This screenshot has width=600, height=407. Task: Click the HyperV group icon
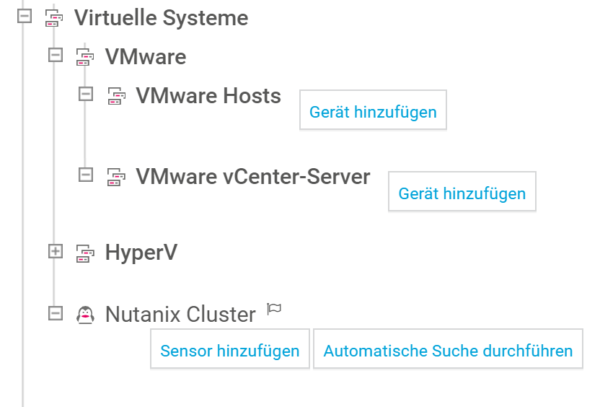tap(85, 253)
